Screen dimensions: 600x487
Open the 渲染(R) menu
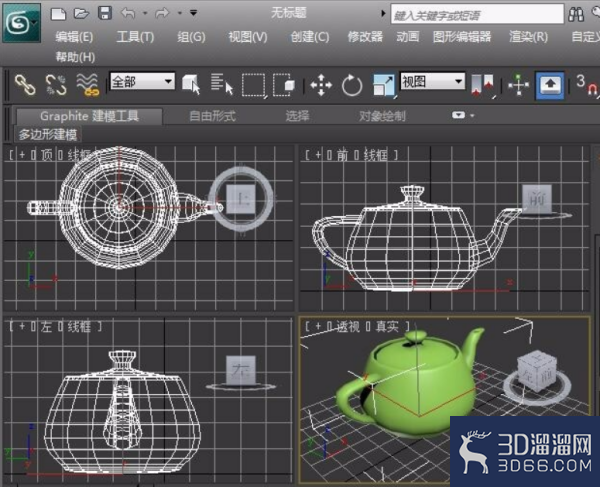[528, 37]
